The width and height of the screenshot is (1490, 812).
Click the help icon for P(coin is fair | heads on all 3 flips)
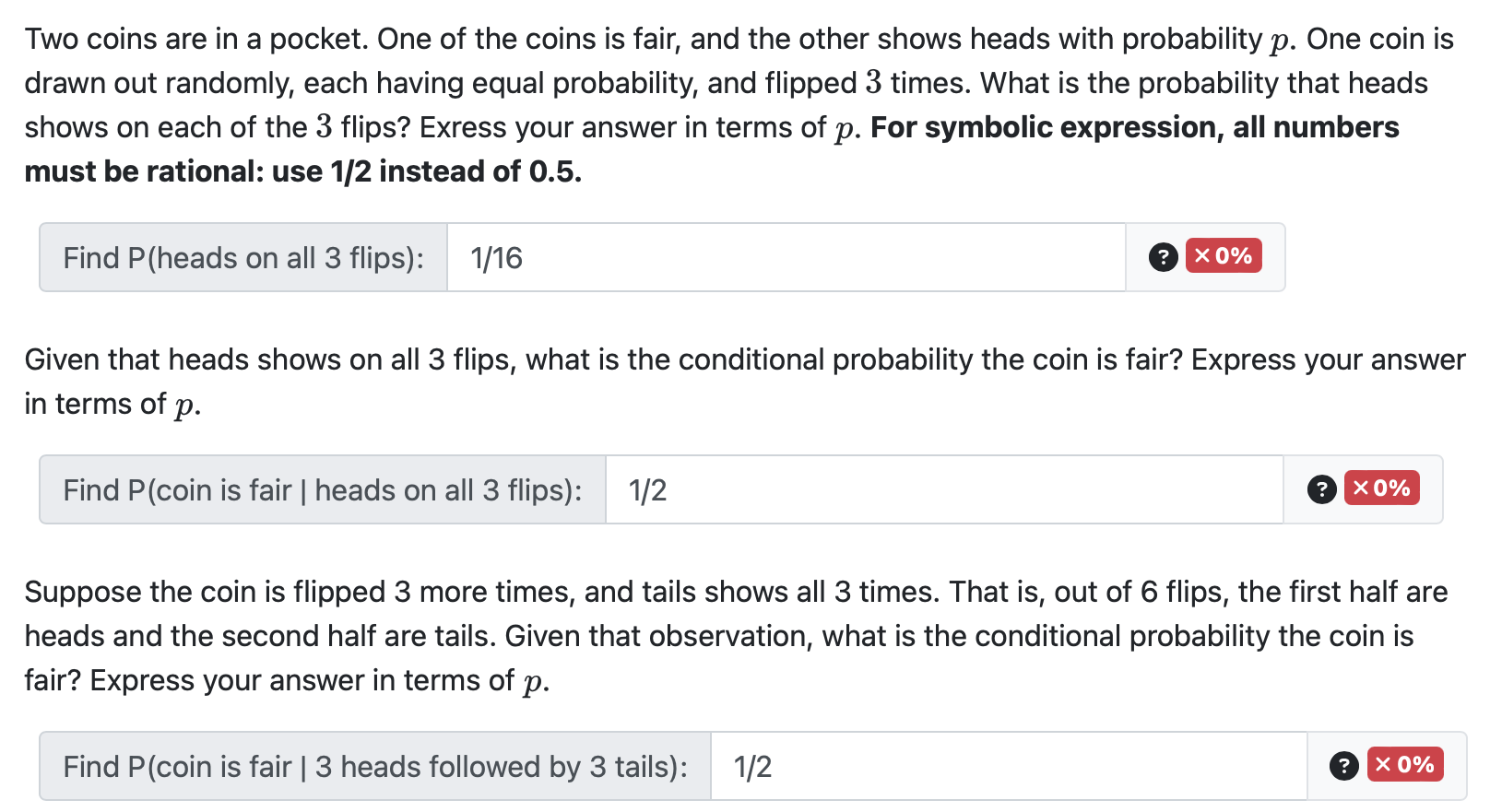pos(1322,489)
